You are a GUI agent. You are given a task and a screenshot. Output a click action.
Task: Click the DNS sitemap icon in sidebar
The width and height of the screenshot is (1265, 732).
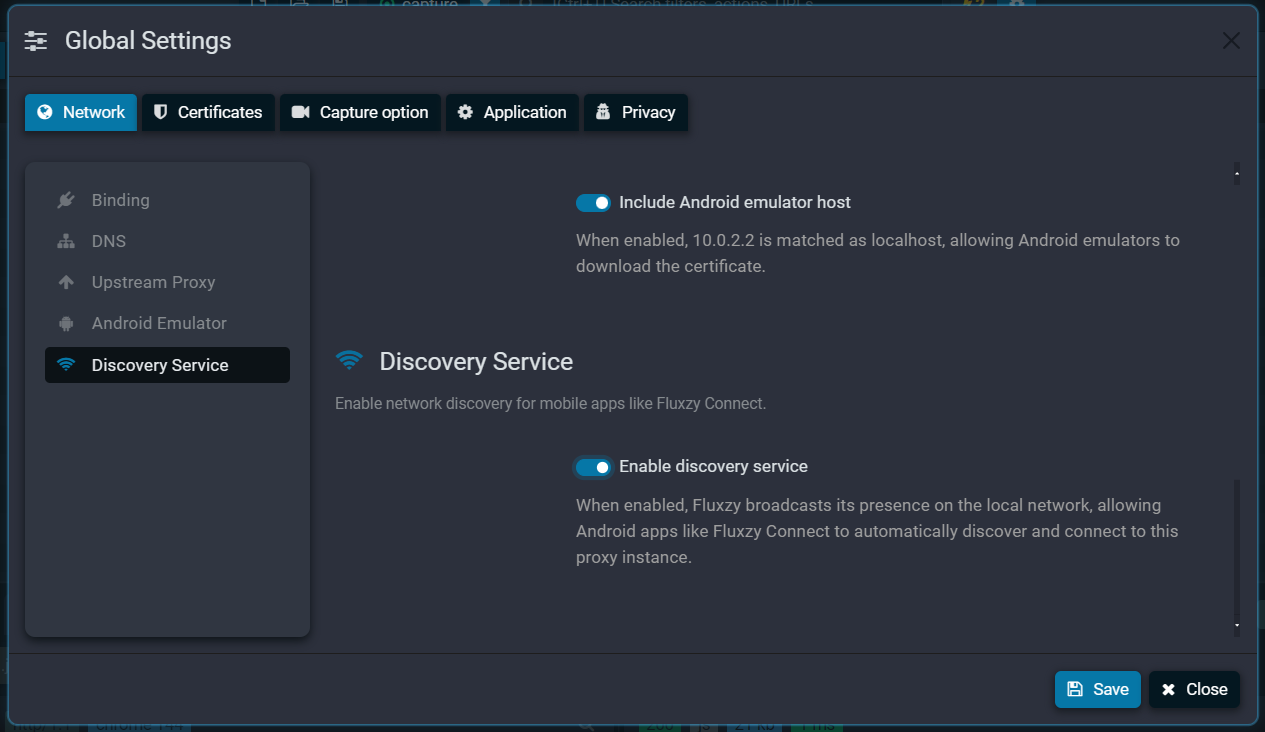[x=64, y=240]
